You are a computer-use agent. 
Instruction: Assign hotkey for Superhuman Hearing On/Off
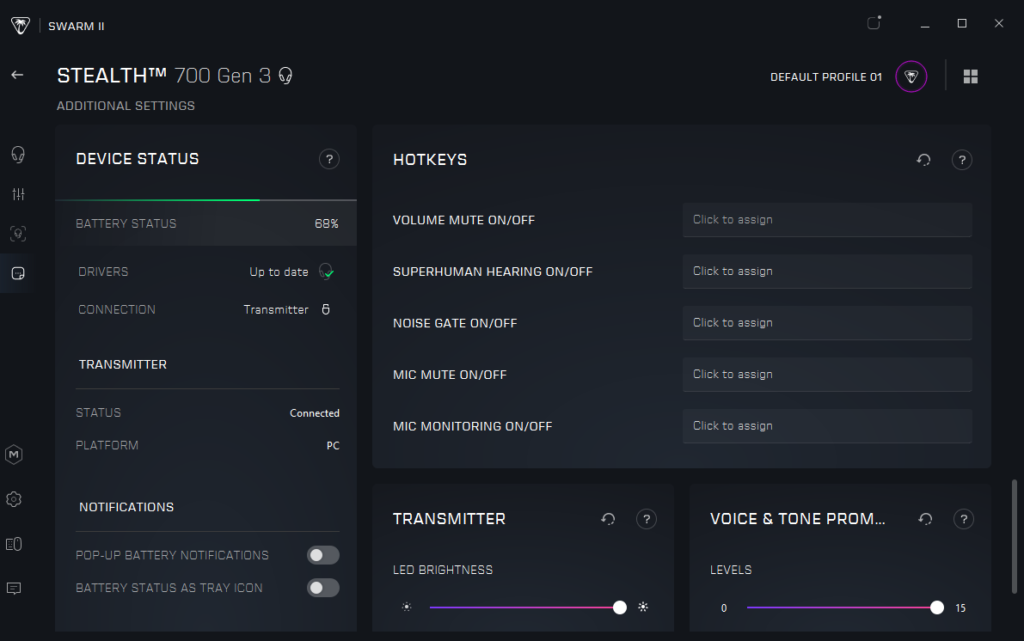pos(826,271)
